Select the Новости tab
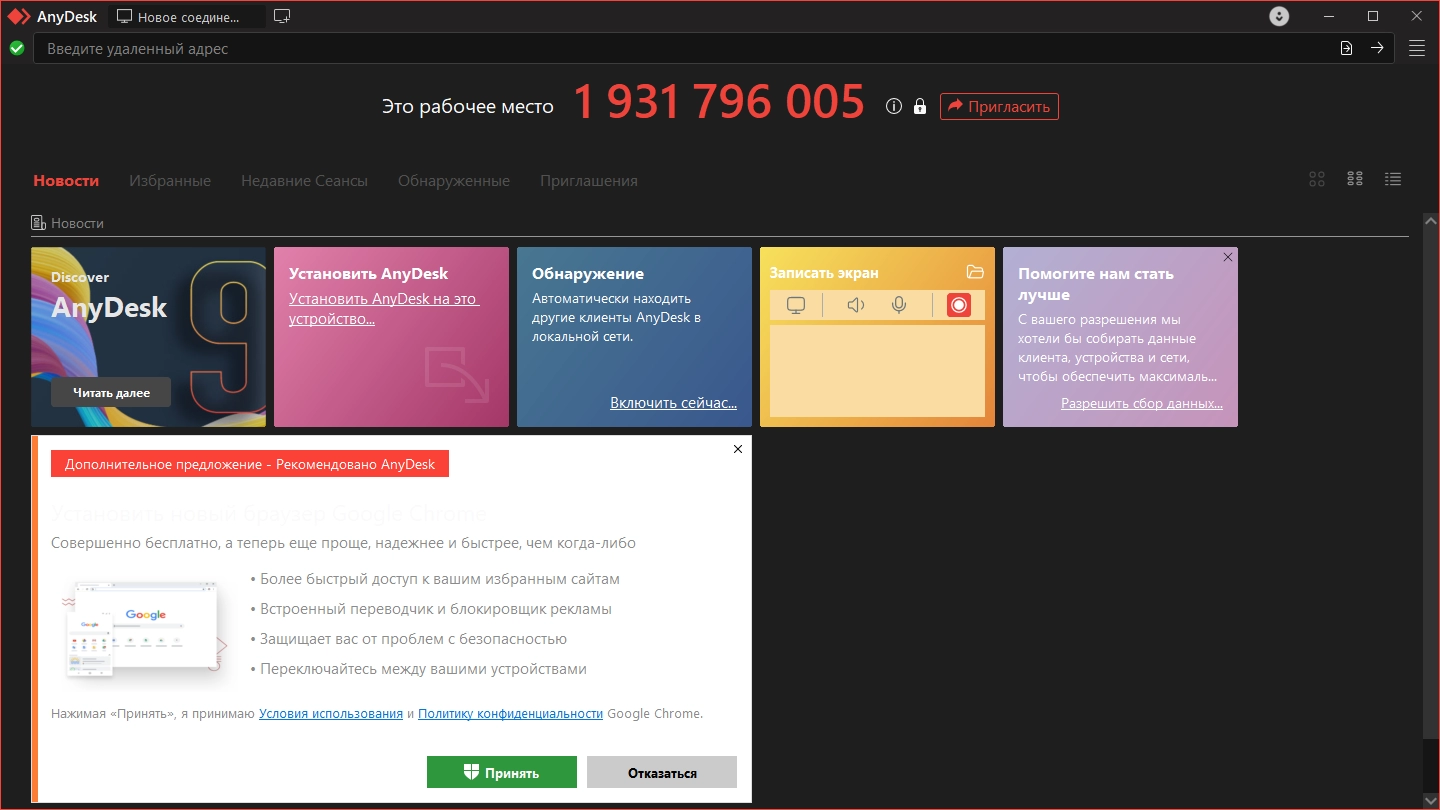This screenshot has width=1440, height=810. tap(66, 181)
